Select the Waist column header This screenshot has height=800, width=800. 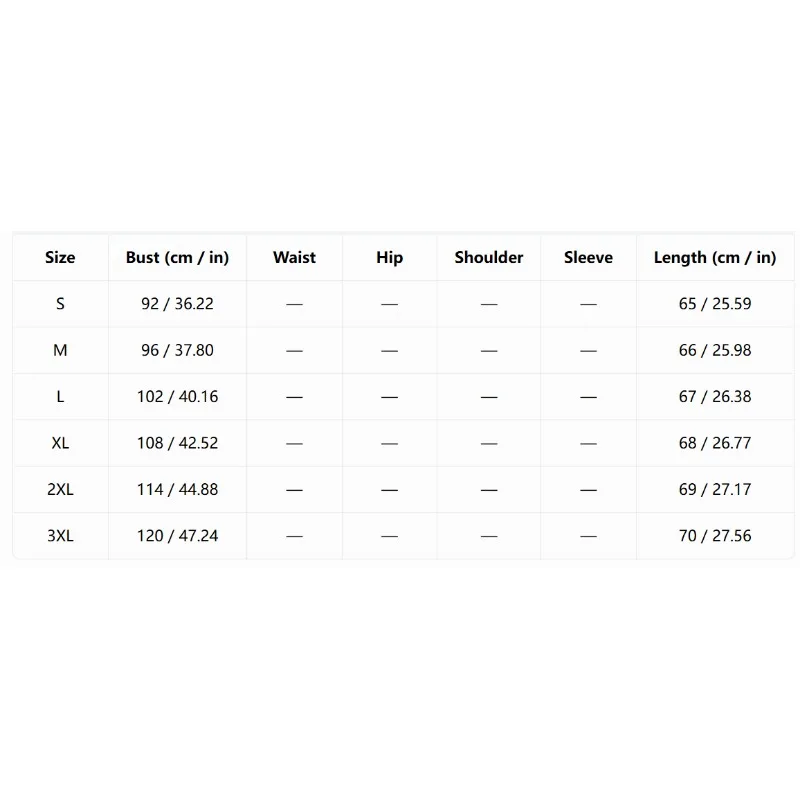(294, 258)
